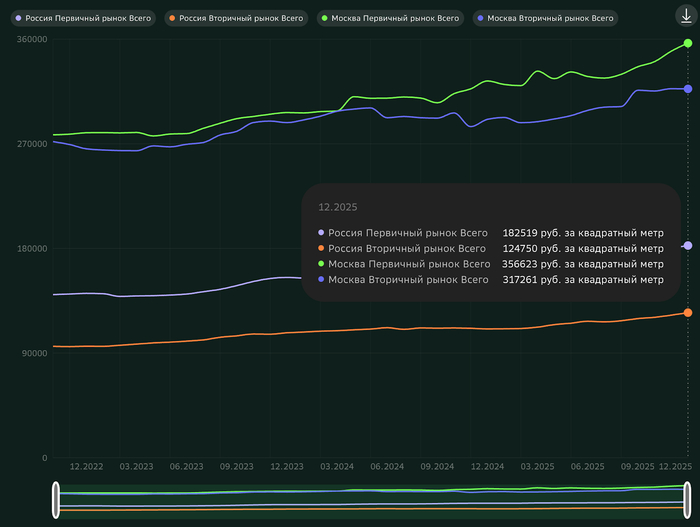Click the orange Russia secondary market endpoint marker
Screen dimensions: 700x527
tap(688, 313)
